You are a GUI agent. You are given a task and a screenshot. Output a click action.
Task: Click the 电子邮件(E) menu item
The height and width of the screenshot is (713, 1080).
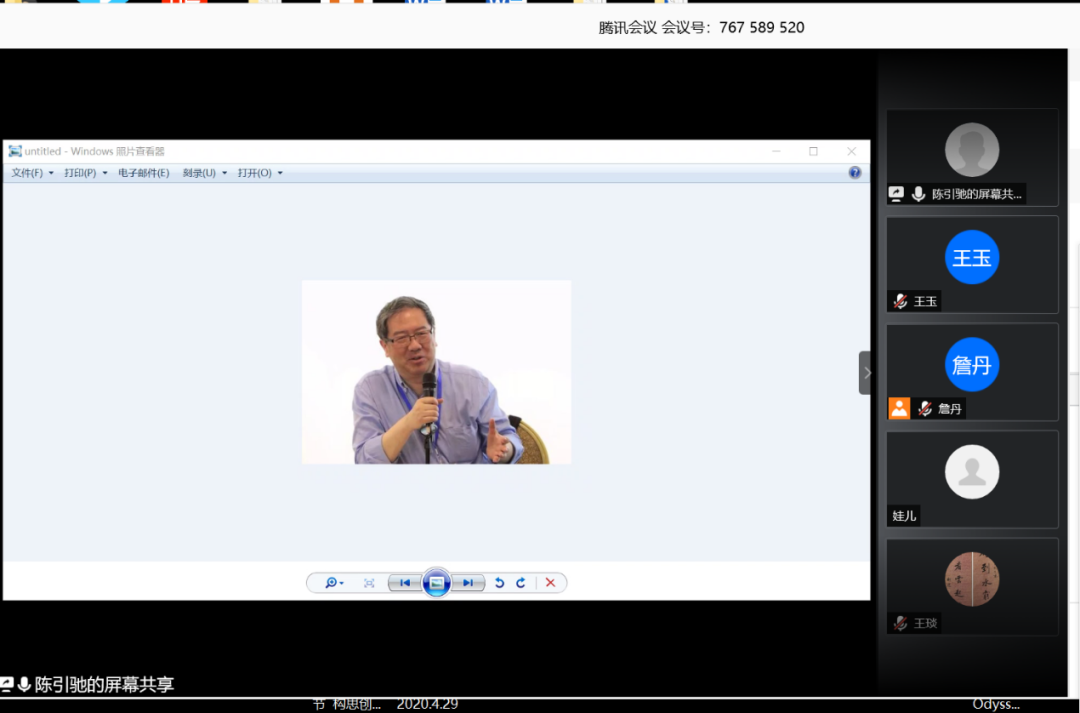[x=143, y=173]
